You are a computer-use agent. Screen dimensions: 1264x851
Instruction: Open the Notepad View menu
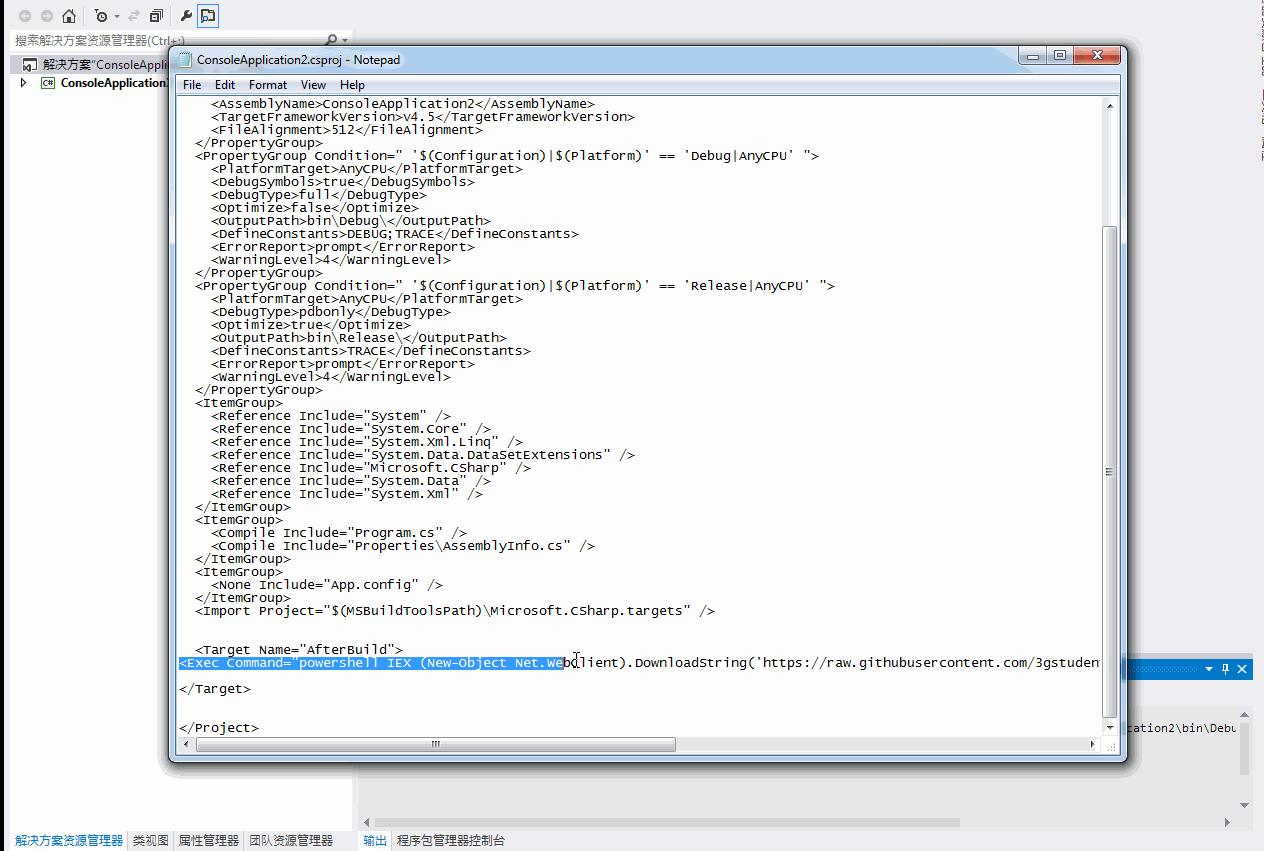pyautogui.click(x=314, y=85)
